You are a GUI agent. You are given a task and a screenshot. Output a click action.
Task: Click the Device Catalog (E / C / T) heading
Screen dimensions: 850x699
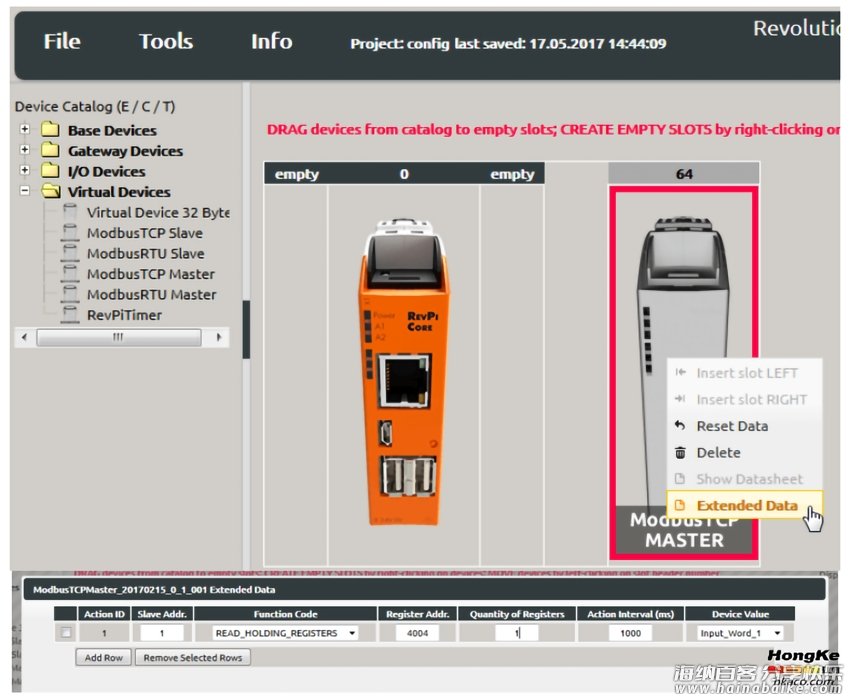95,106
